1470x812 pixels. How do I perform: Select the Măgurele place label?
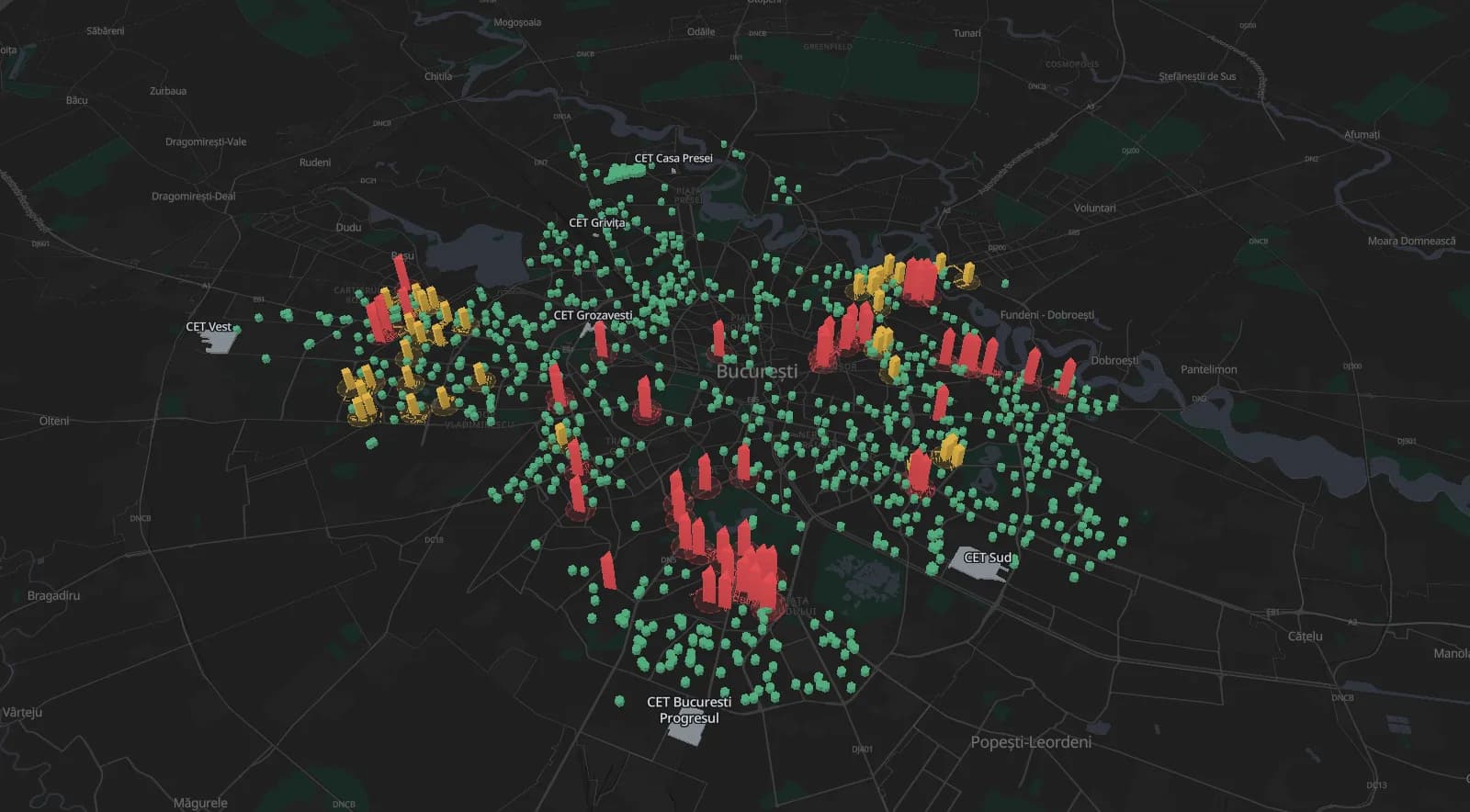tap(200, 803)
